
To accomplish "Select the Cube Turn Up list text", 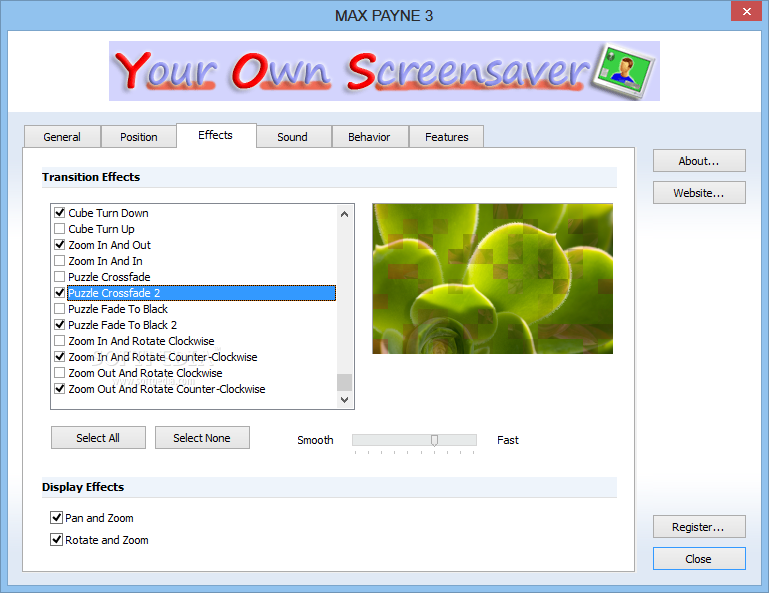I will 101,229.
